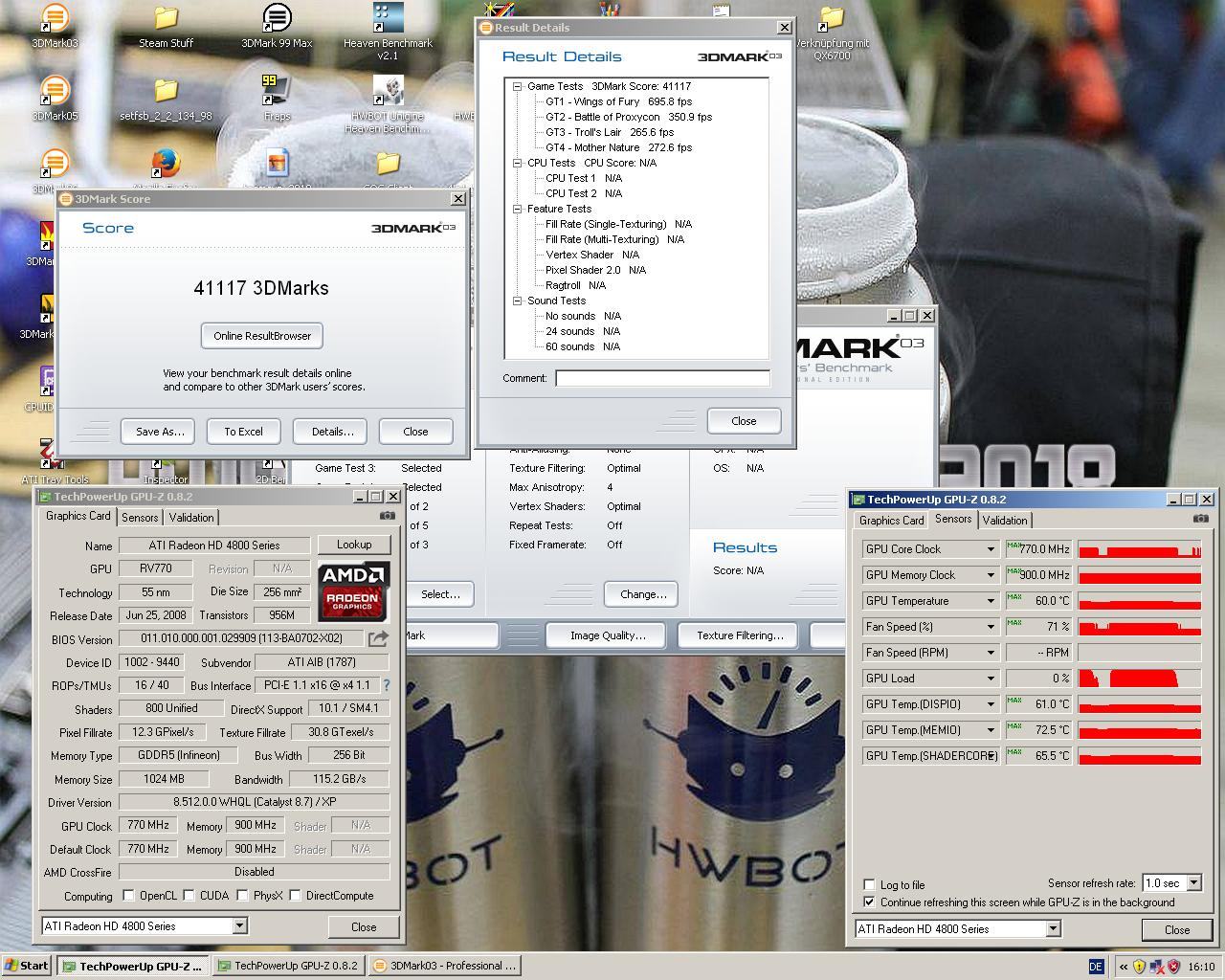Click the GPU Core Clock sensor graph
Screen dimensions: 1225x980
(1139, 549)
